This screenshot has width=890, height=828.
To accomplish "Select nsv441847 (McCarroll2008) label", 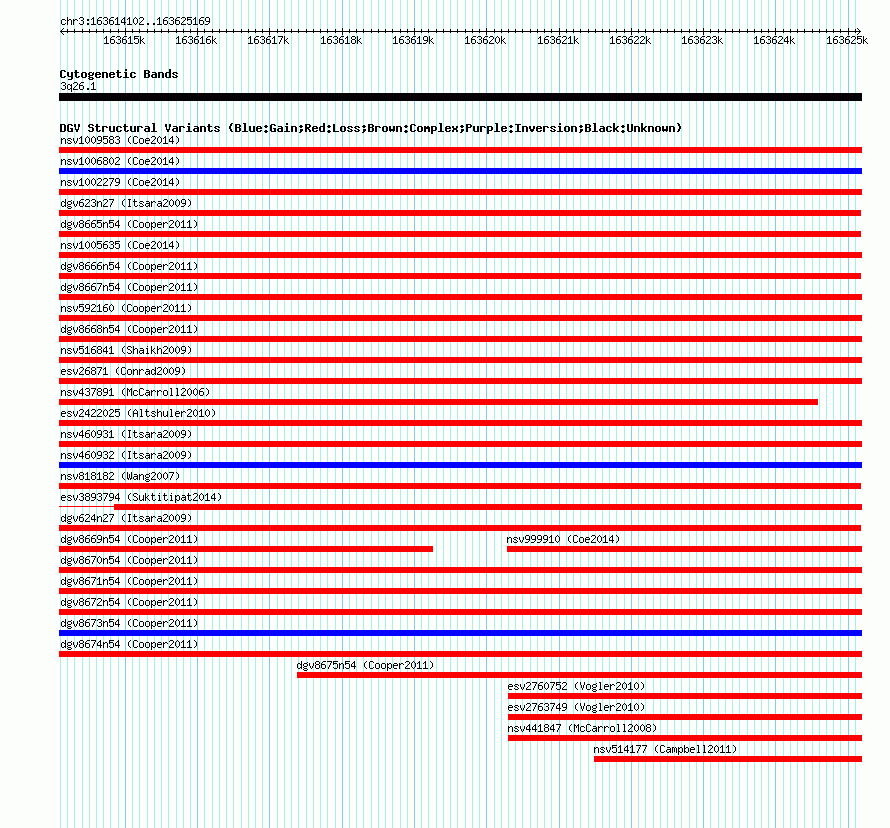I will click(582, 728).
